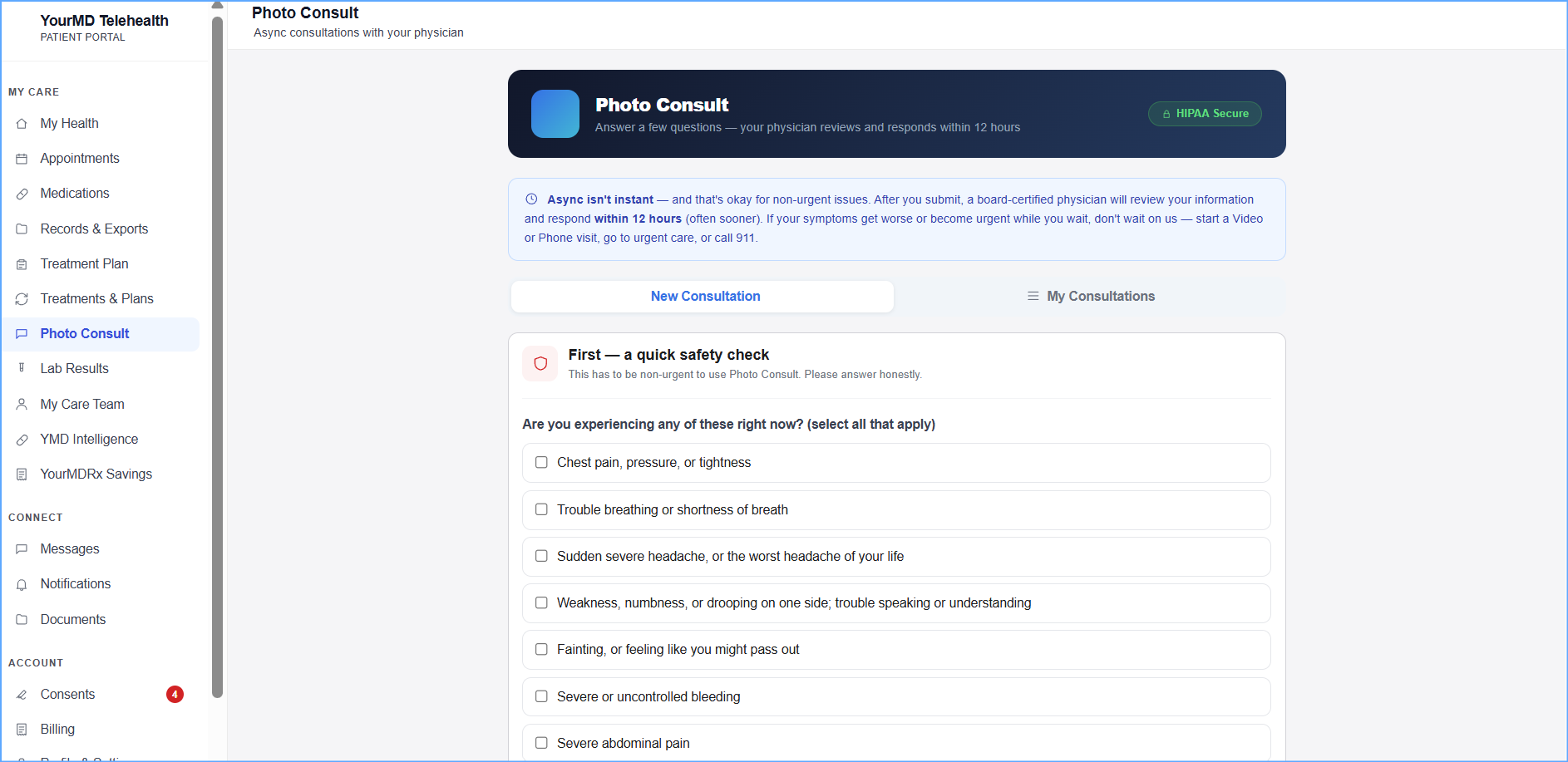Click the HIPAA Secure badge
1568x762 pixels.
(x=1205, y=114)
